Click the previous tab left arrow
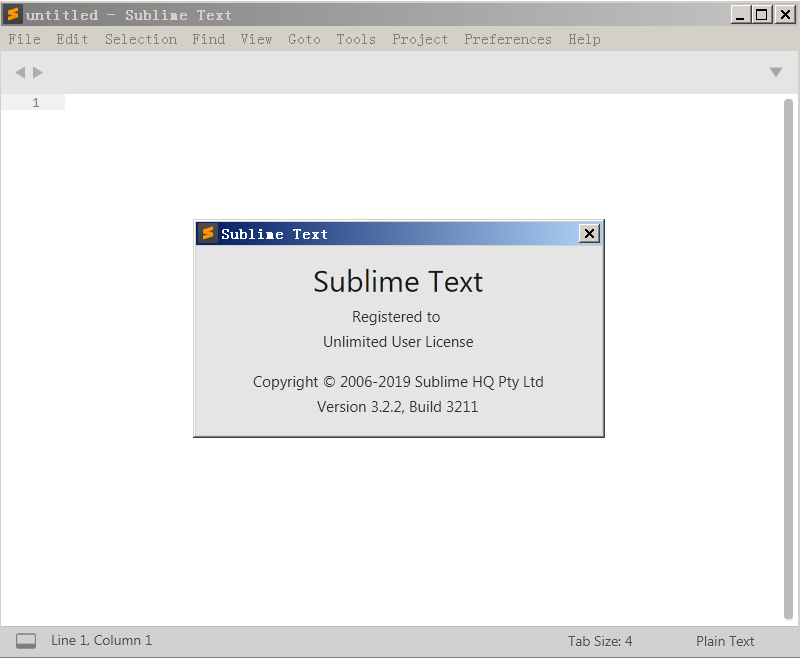800x658 pixels. click(x=20, y=72)
